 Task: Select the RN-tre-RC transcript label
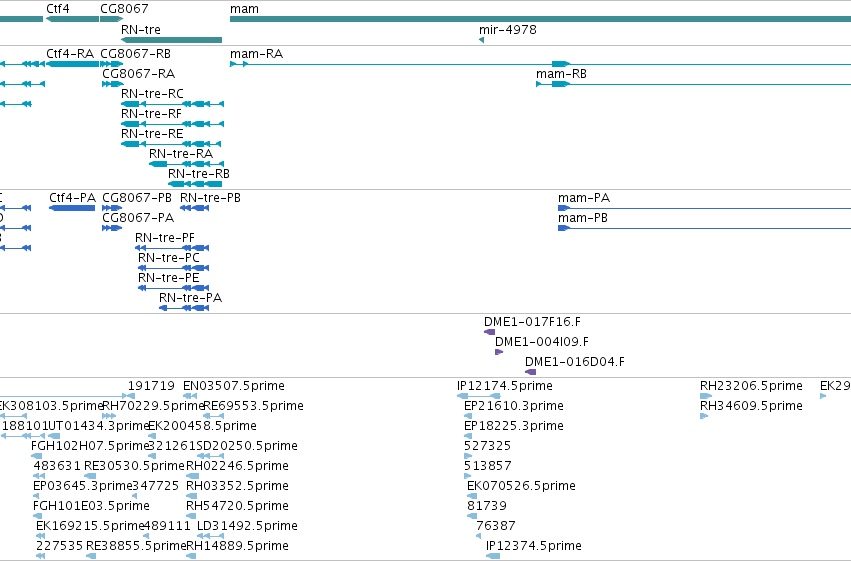(x=153, y=94)
